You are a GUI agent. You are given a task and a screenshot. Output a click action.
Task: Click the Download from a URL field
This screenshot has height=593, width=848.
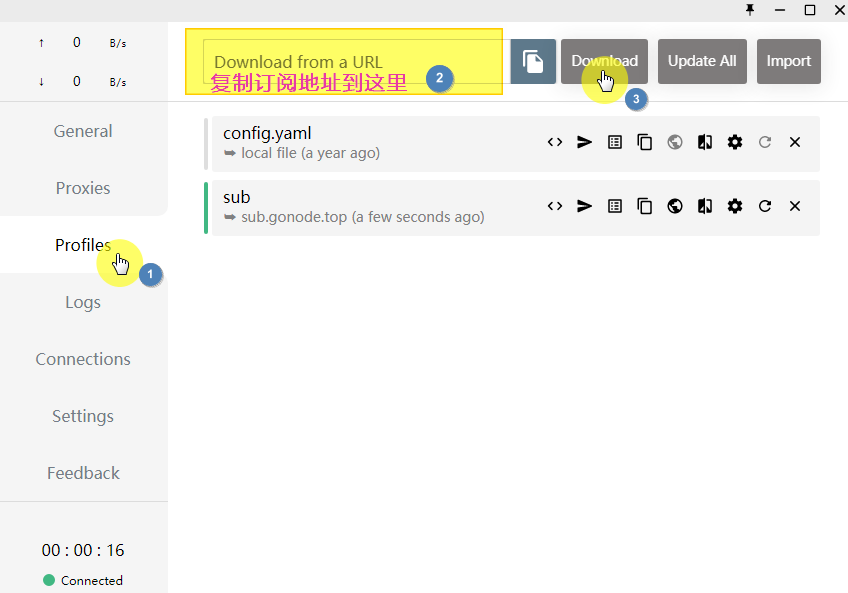pos(350,62)
